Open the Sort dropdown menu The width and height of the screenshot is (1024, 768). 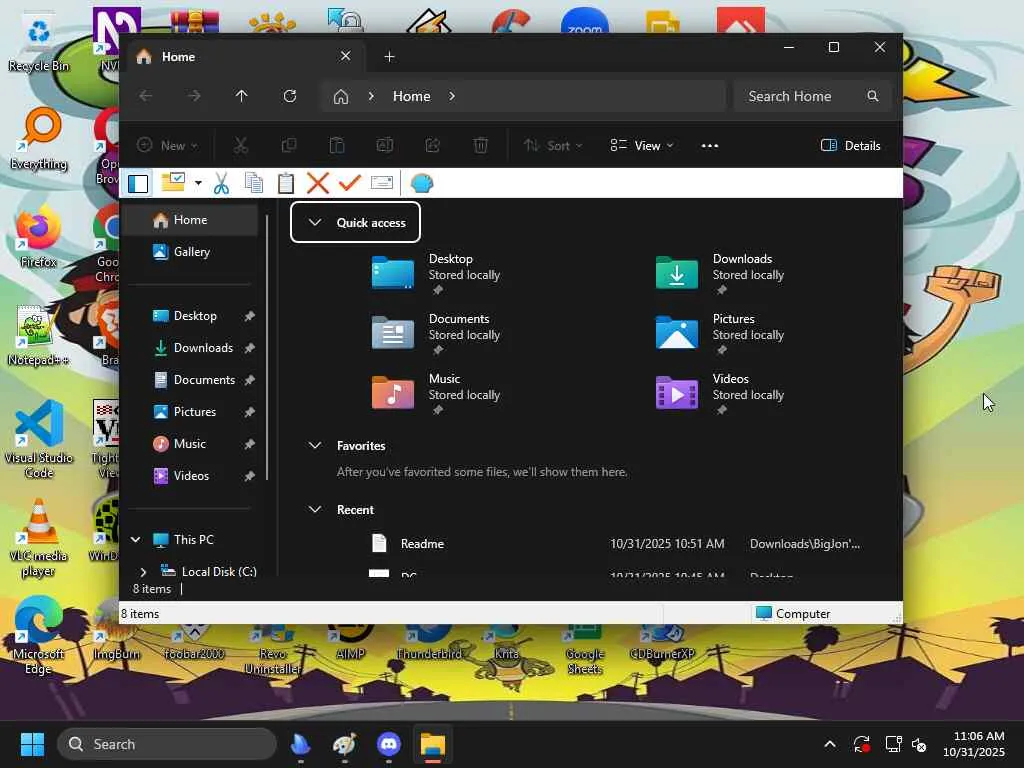tap(552, 146)
